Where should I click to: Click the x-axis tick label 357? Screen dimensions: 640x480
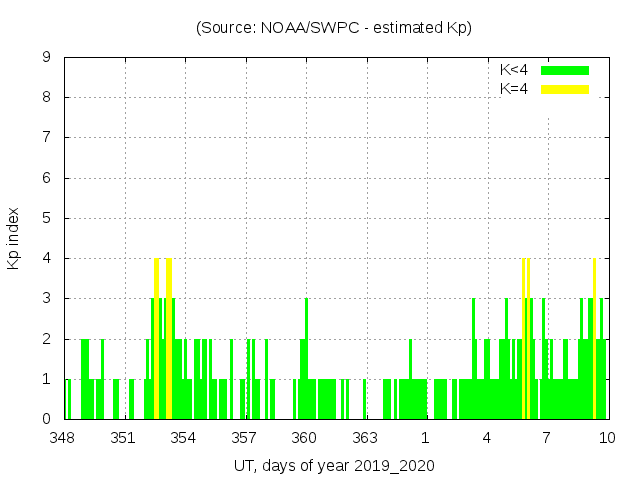[x=244, y=438]
